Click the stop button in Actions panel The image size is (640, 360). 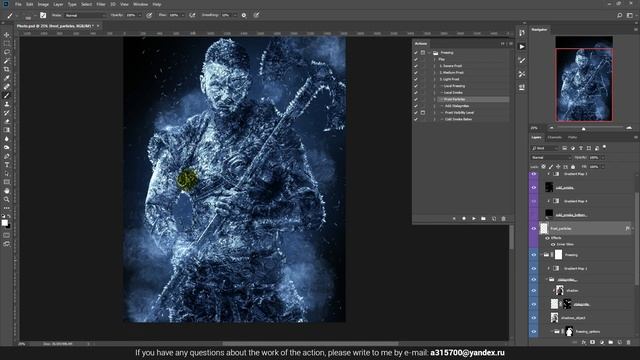click(454, 219)
